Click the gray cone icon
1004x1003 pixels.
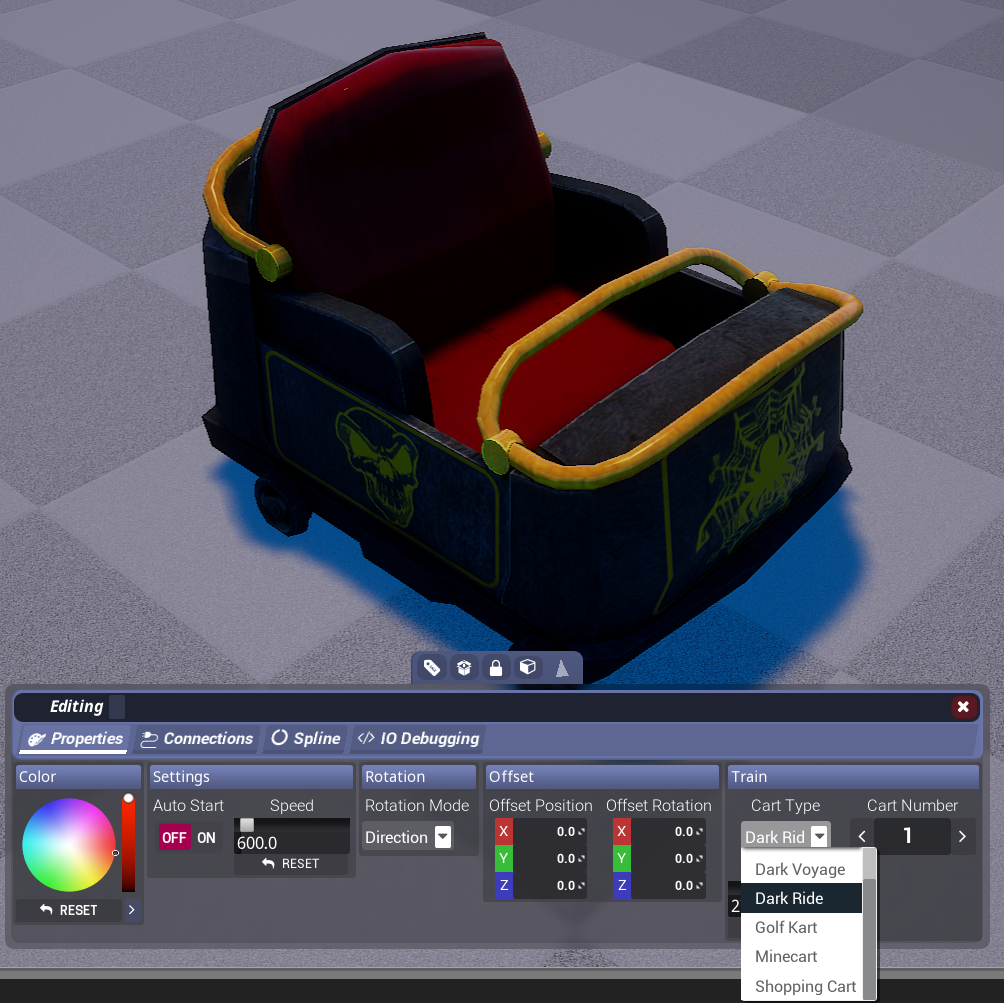click(x=562, y=669)
